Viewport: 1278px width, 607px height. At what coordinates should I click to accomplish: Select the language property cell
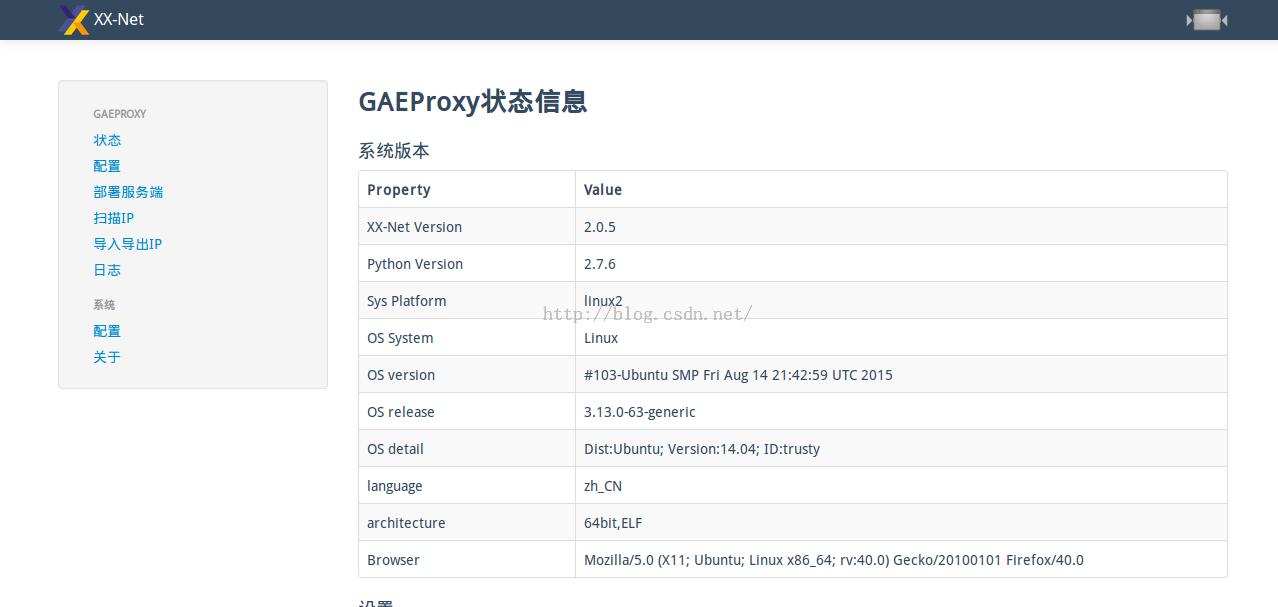pyautogui.click(x=467, y=486)
